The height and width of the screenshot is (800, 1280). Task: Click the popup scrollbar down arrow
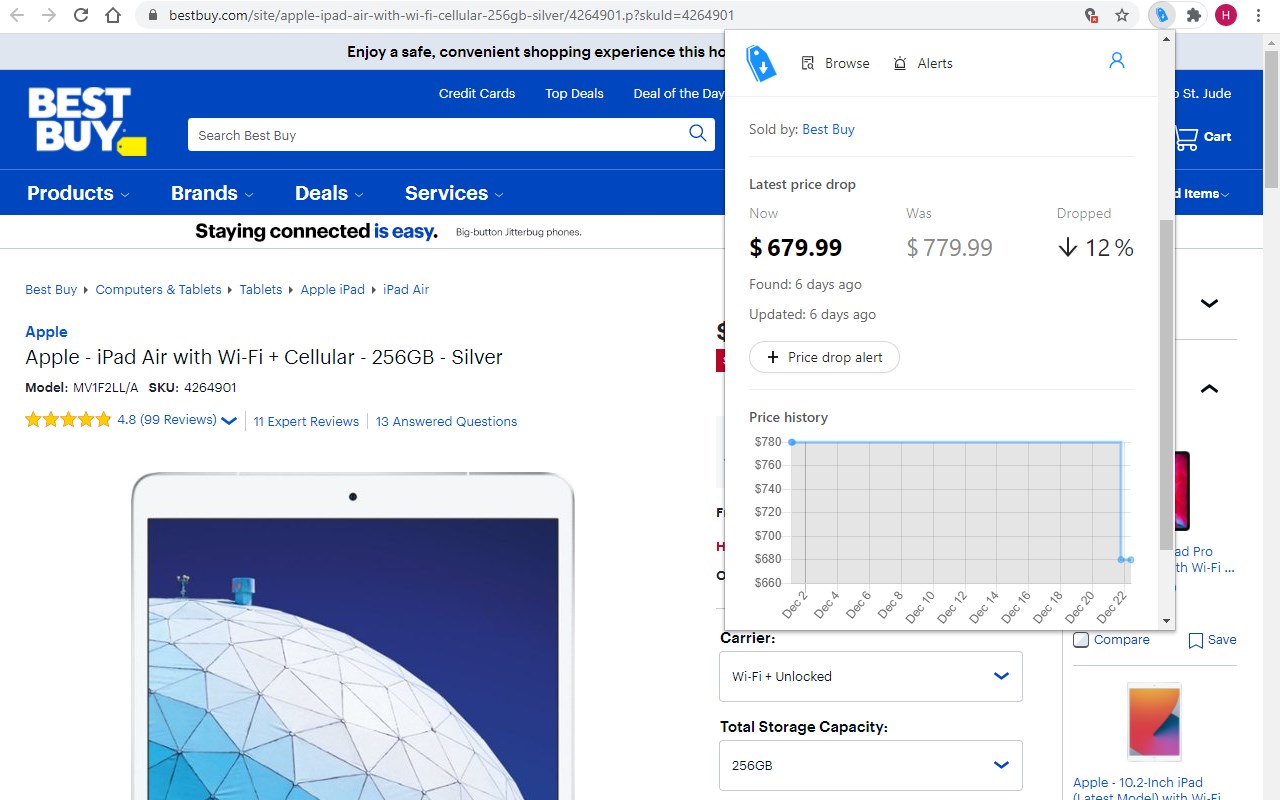coord(1166,621)
